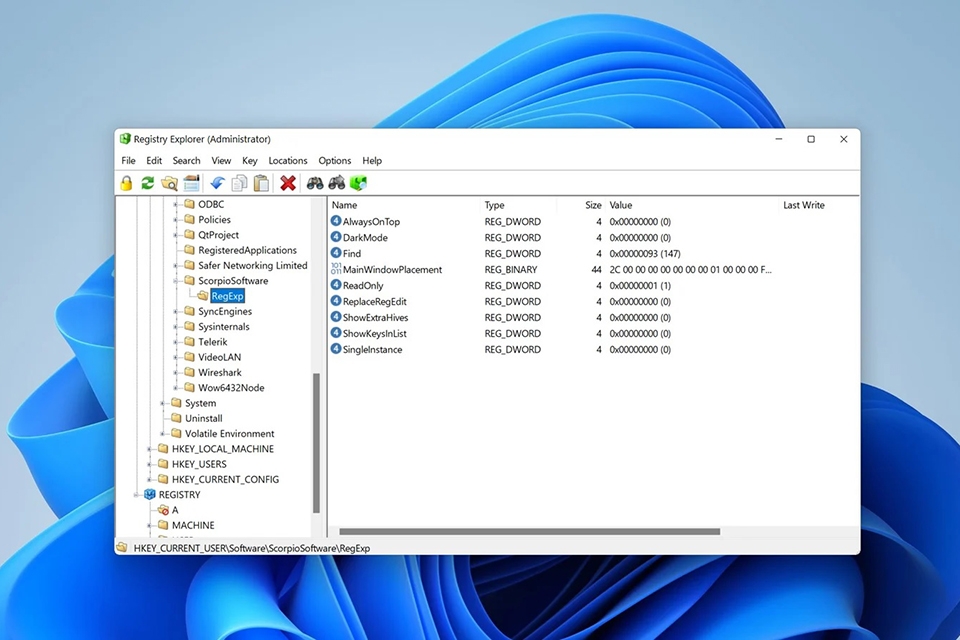Click the horizontal scrollbar in value list

click(x=530, y=532)
